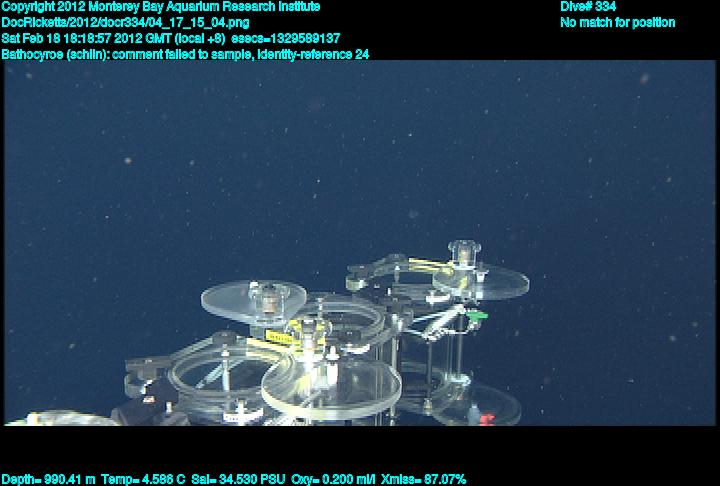Select the MBARI copyright text line

tap(161, 7)
